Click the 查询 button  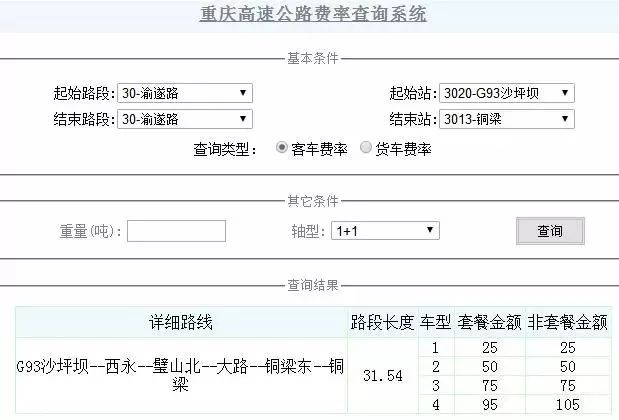pyautogui.click(x=550, y=231)
